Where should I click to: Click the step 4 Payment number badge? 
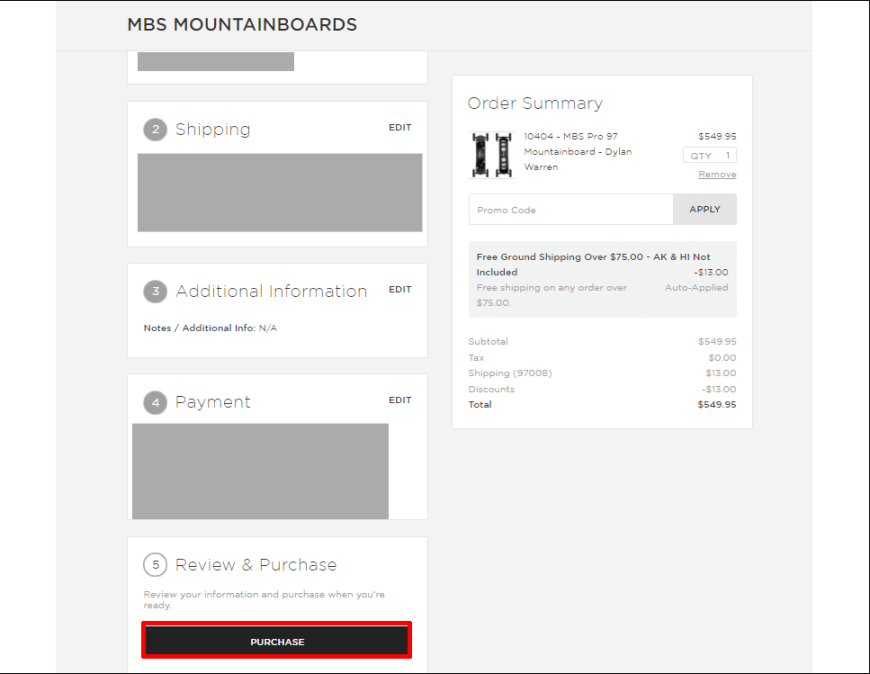tap(155, 403)
